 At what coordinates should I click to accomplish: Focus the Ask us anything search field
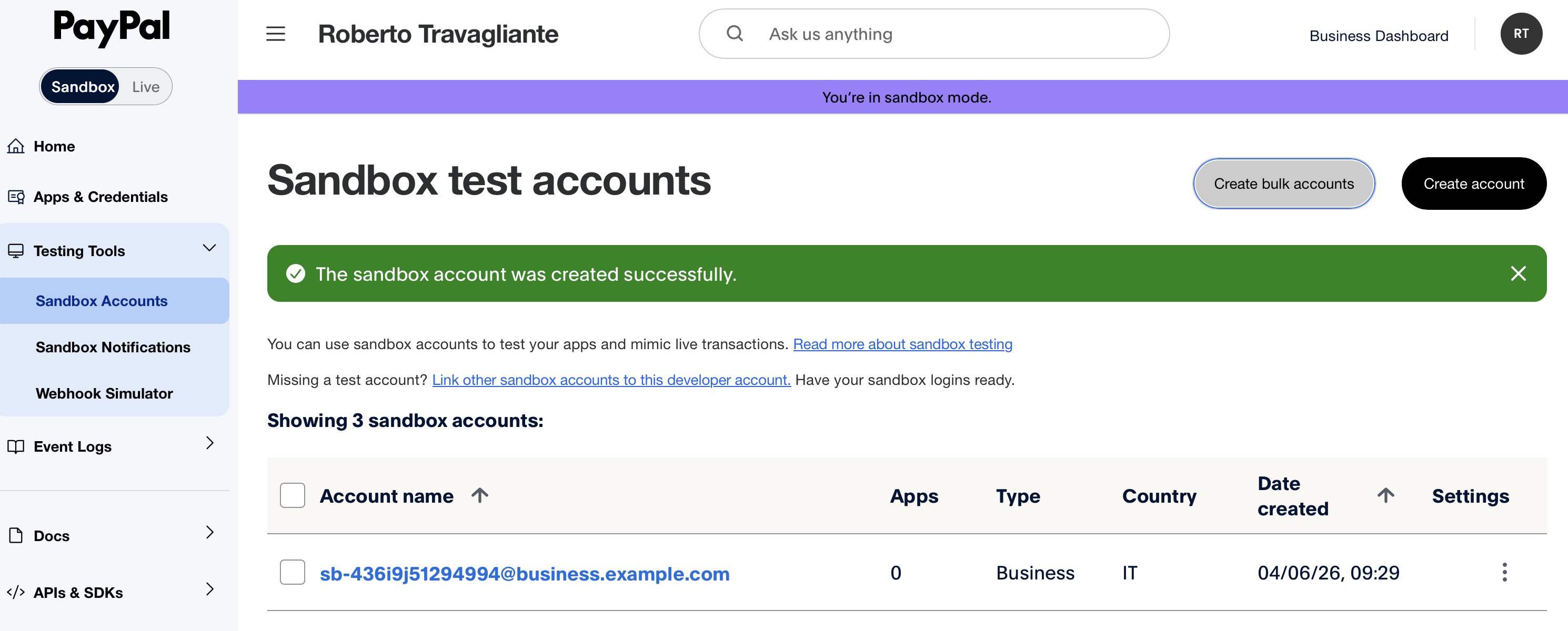[934, 34]
